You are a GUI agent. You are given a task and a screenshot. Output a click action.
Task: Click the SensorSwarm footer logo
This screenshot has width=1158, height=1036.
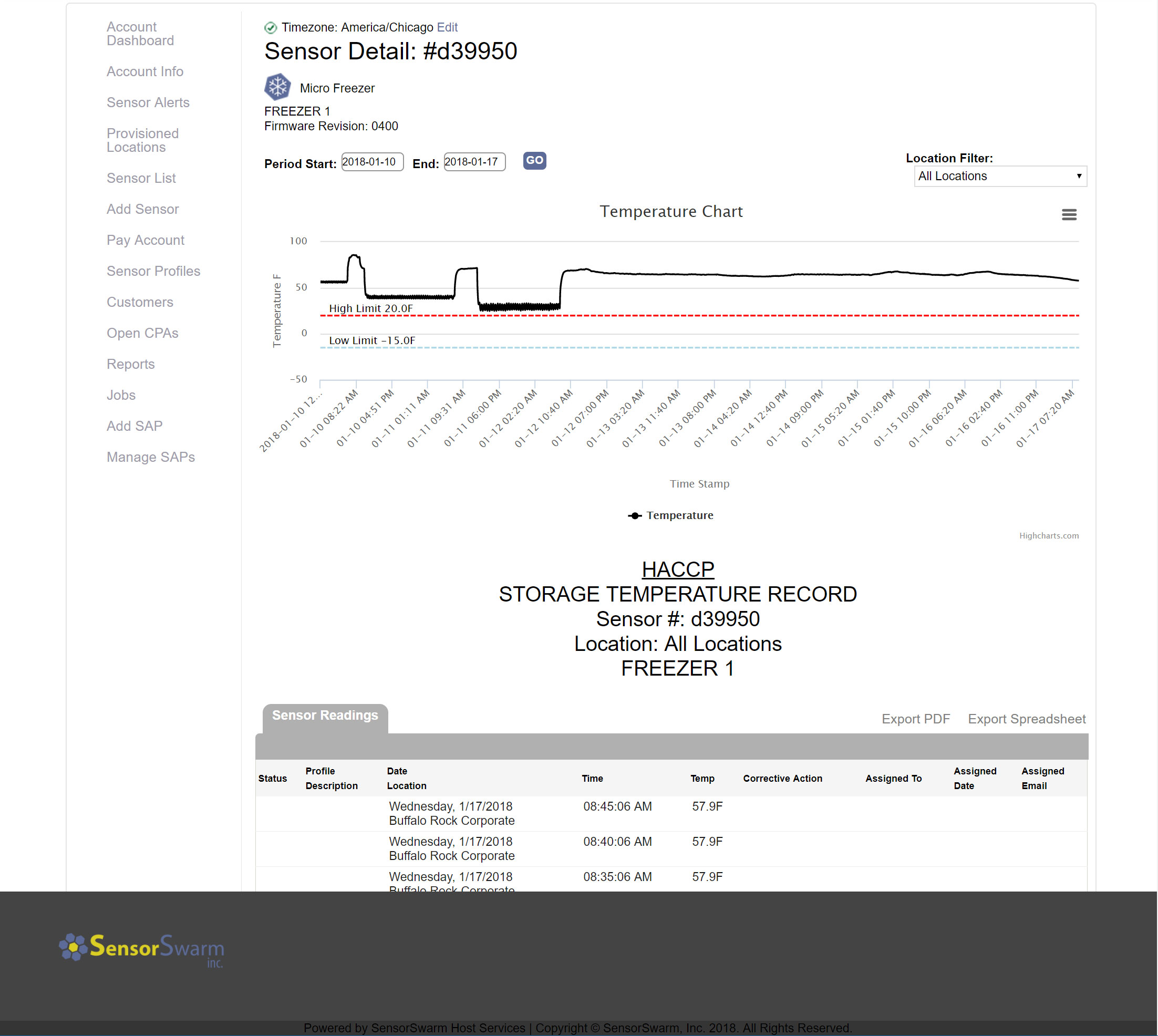(142, 949)
